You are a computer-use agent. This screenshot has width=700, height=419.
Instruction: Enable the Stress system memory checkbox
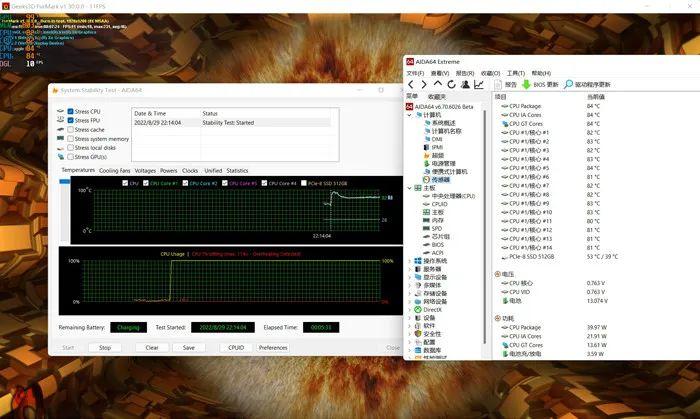coord(70,139)
